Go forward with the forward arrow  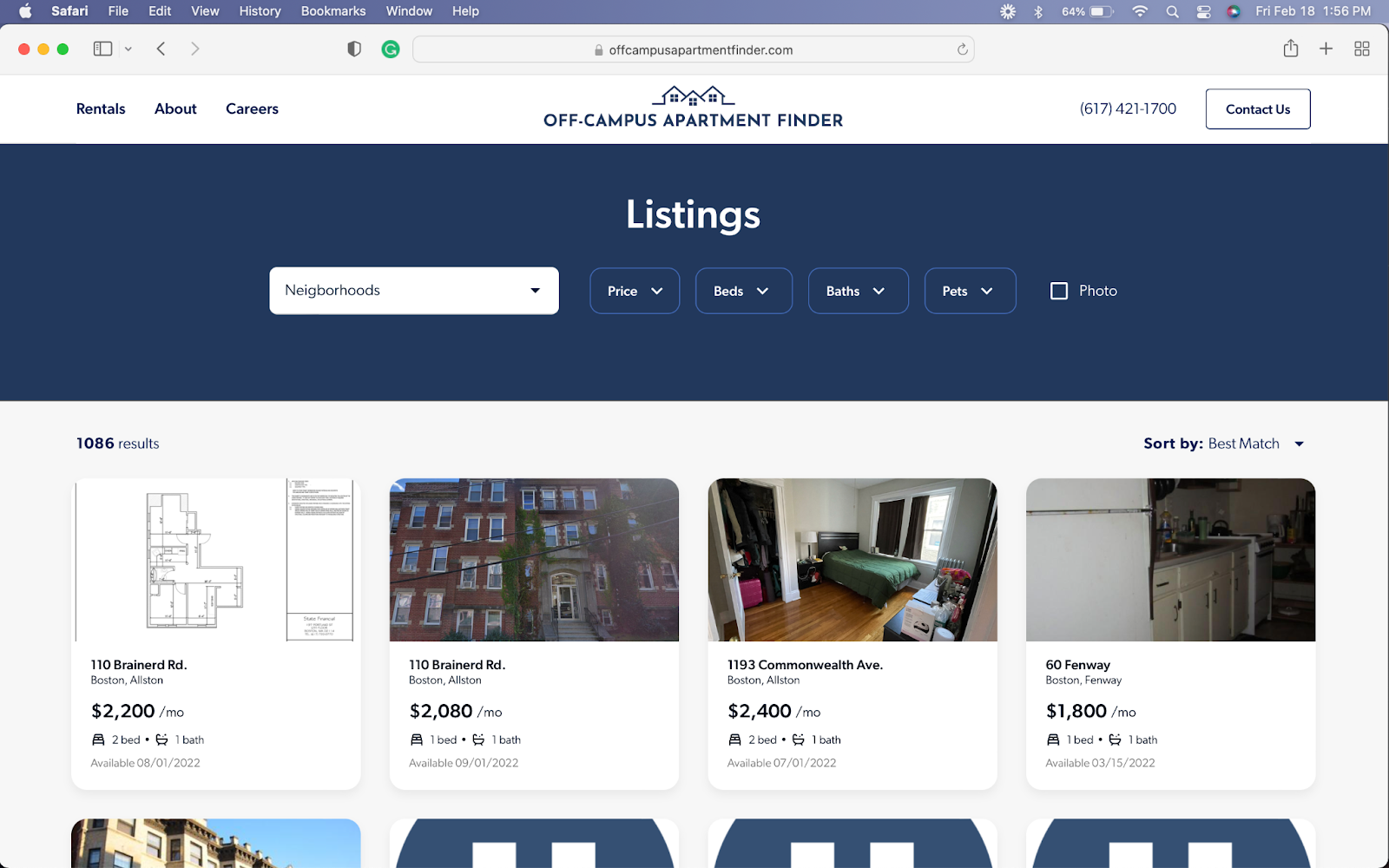point(194,49)
